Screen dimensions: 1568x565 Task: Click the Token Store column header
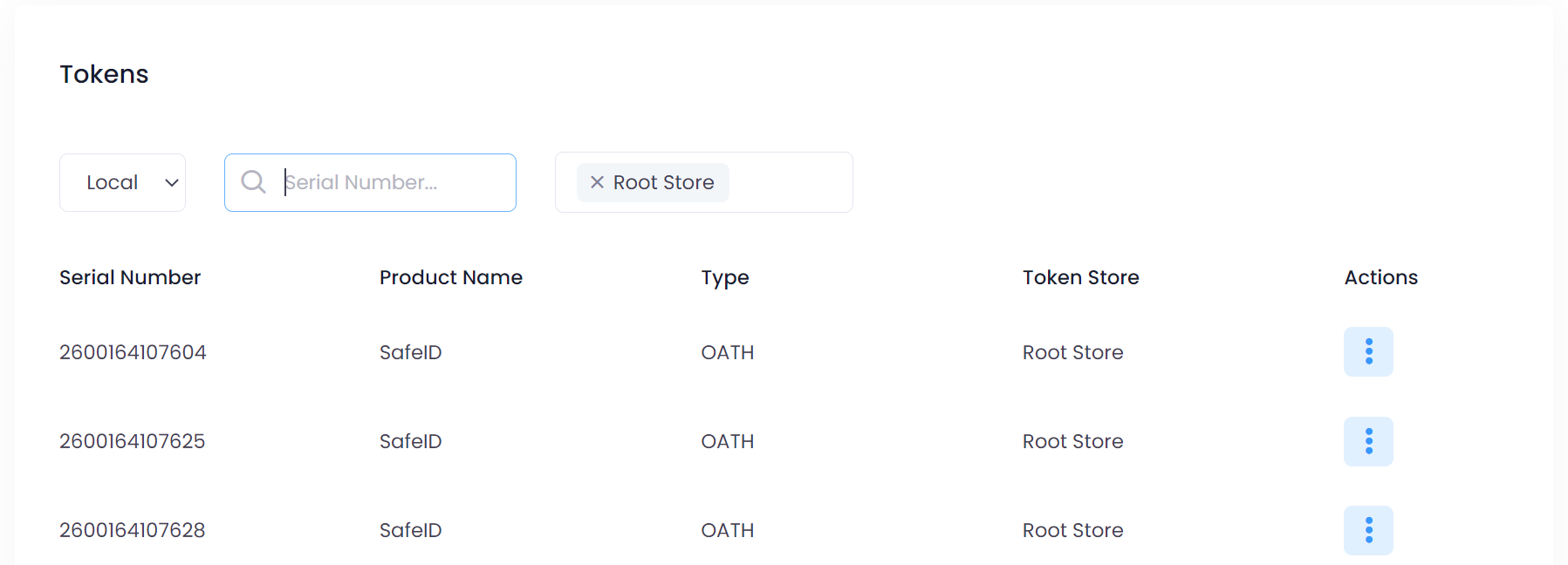pos(1080,277)
